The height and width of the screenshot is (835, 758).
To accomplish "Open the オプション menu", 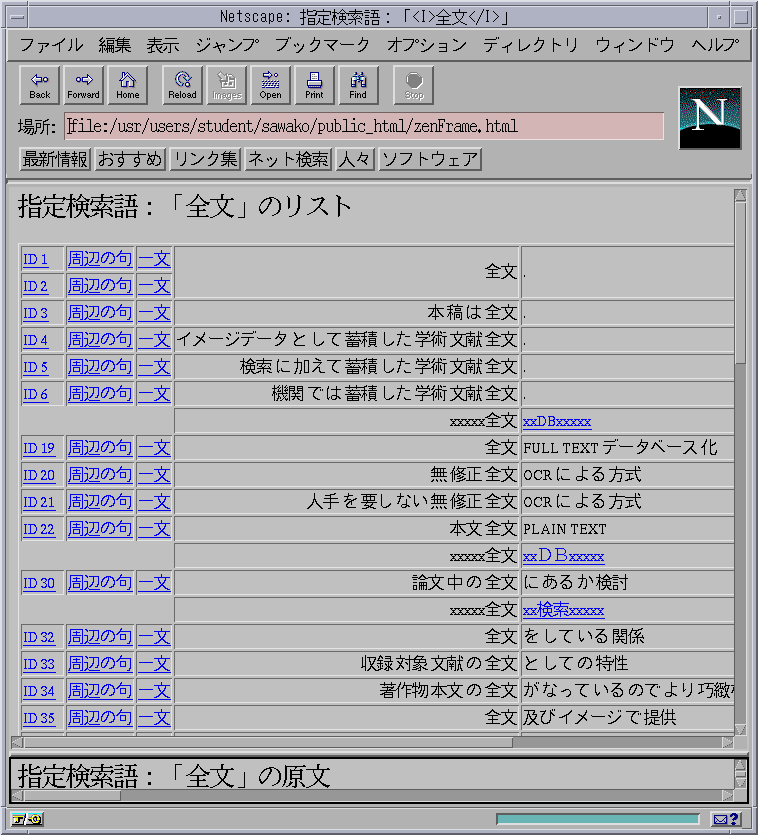I will click(426, 45).
